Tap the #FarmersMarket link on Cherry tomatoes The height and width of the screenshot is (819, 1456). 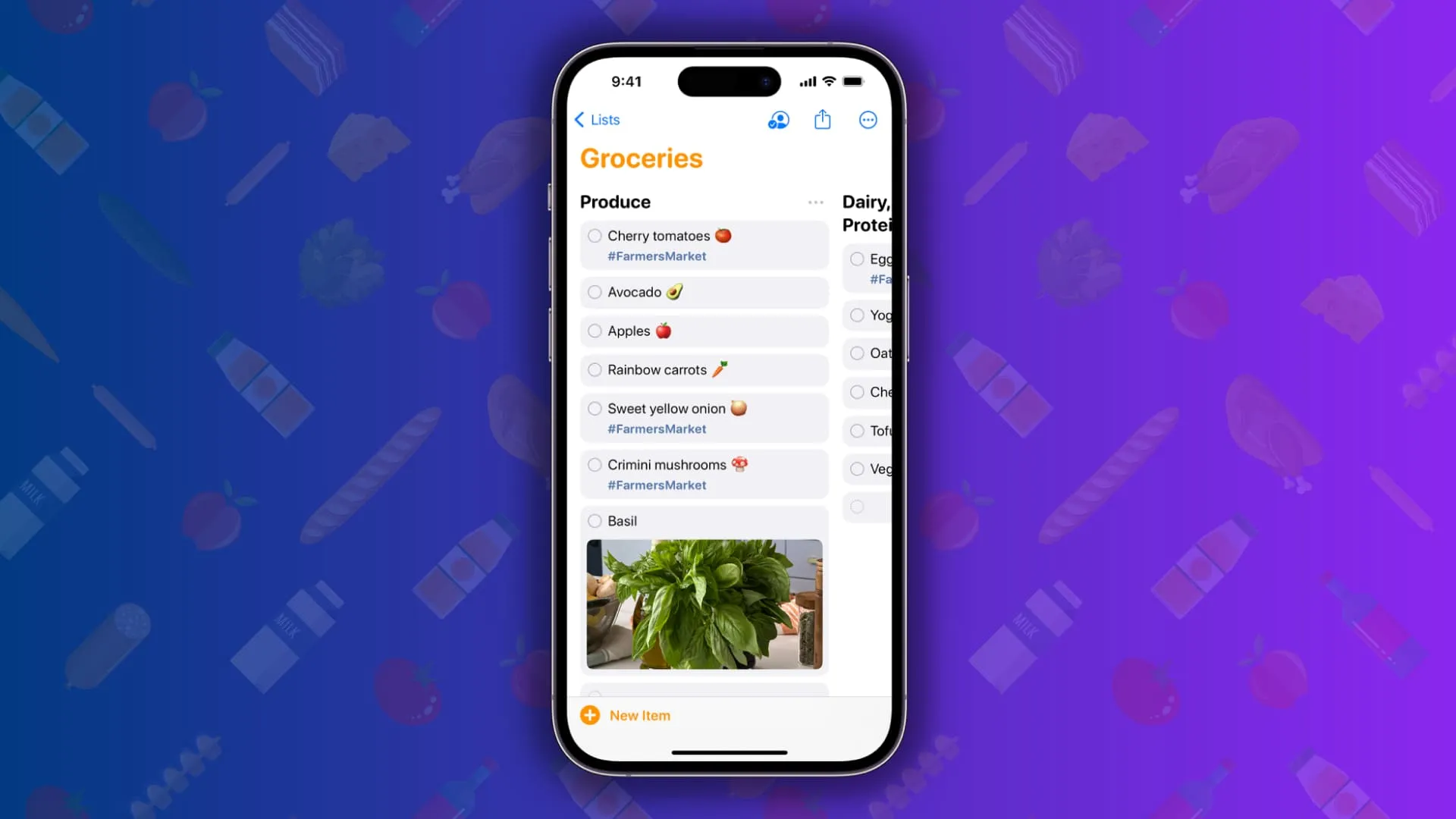656,256
